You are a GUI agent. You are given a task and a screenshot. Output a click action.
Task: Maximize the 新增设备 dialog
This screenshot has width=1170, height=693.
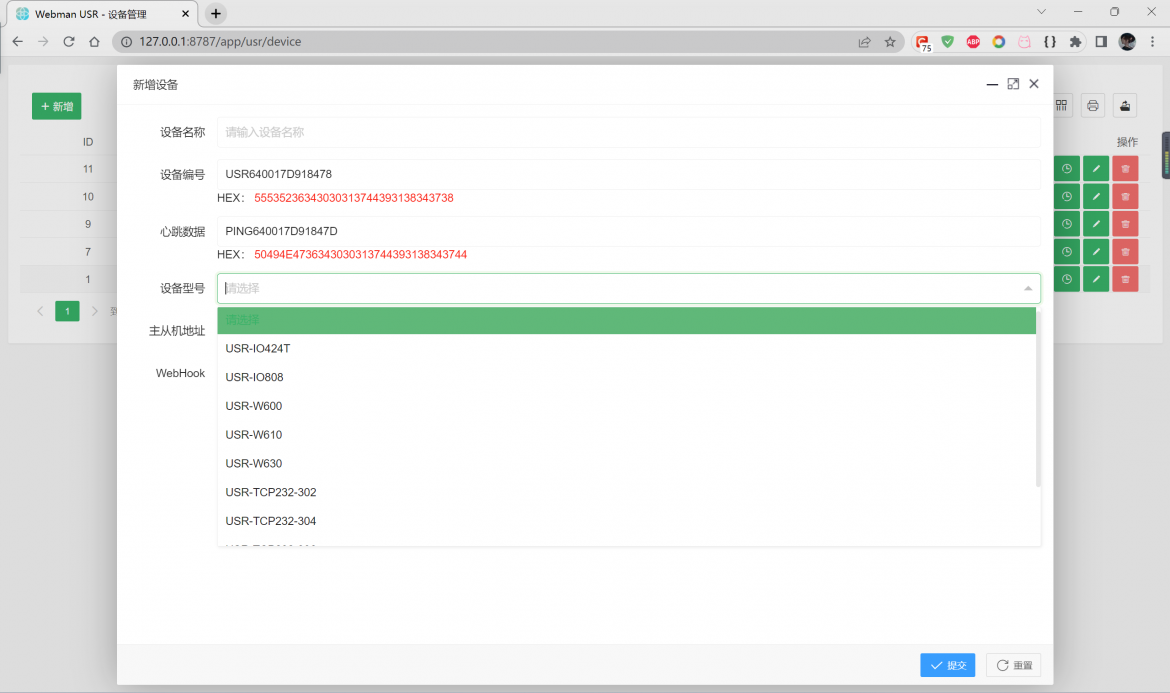pyautogui.click(x=1013, y=84)
